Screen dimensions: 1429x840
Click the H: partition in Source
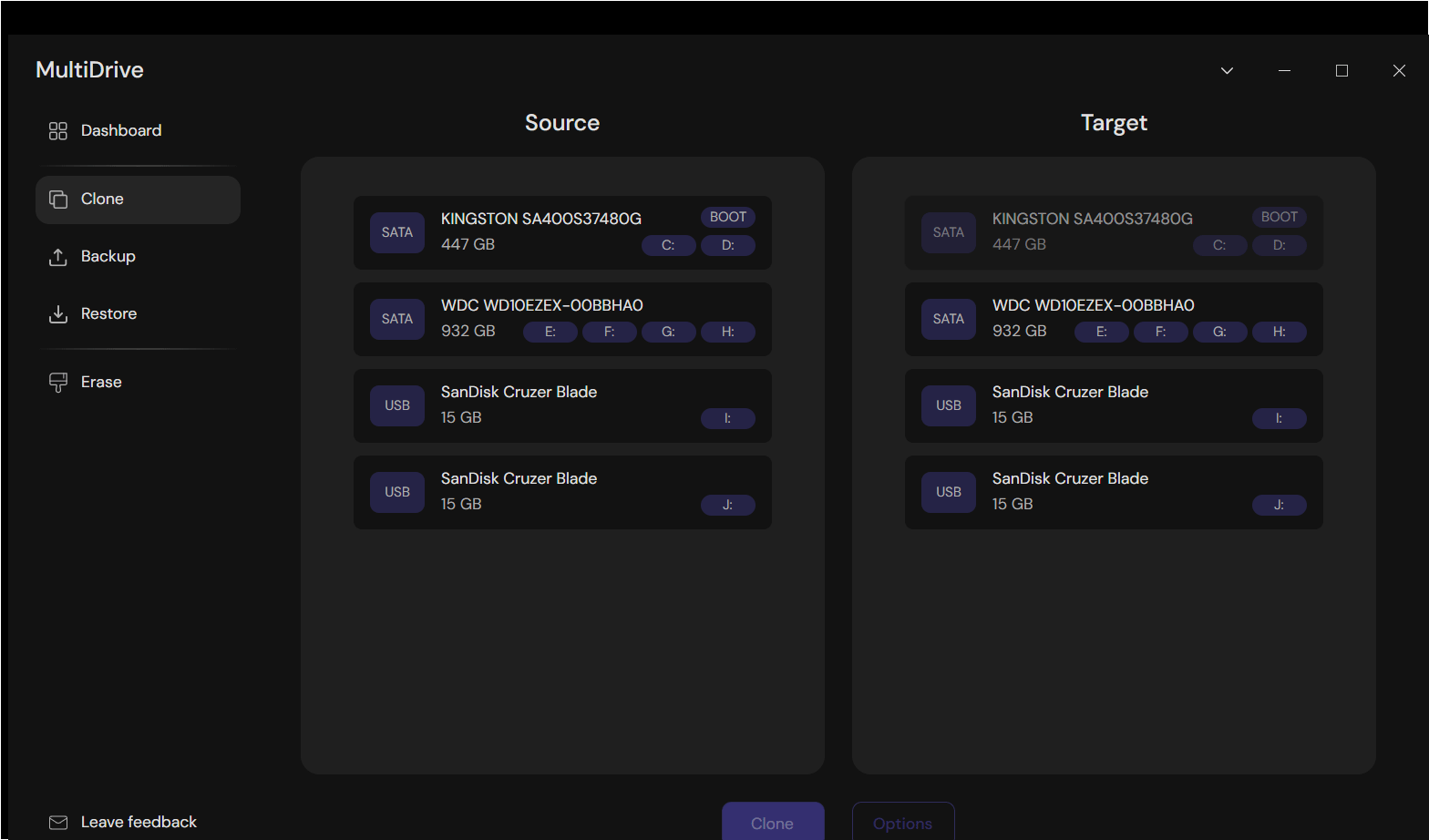click(x=728, y=332)
